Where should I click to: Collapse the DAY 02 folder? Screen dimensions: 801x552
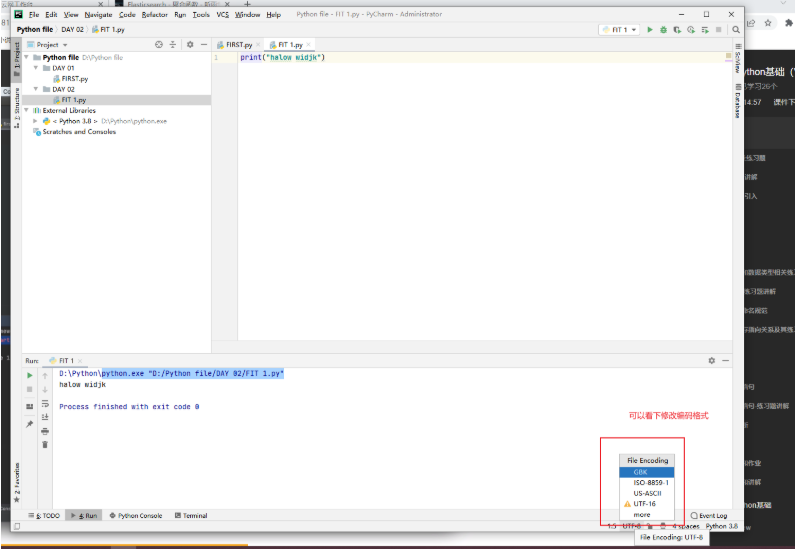(x=36, y=89)
